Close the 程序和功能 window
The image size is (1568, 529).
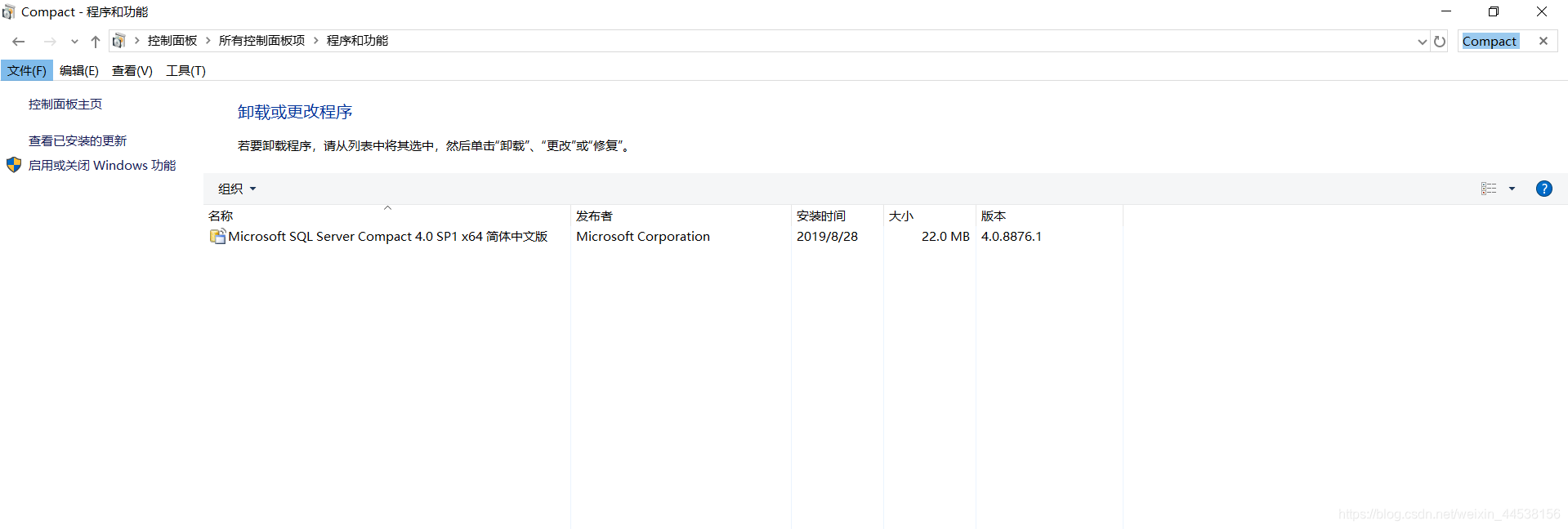coord(1542,11)
